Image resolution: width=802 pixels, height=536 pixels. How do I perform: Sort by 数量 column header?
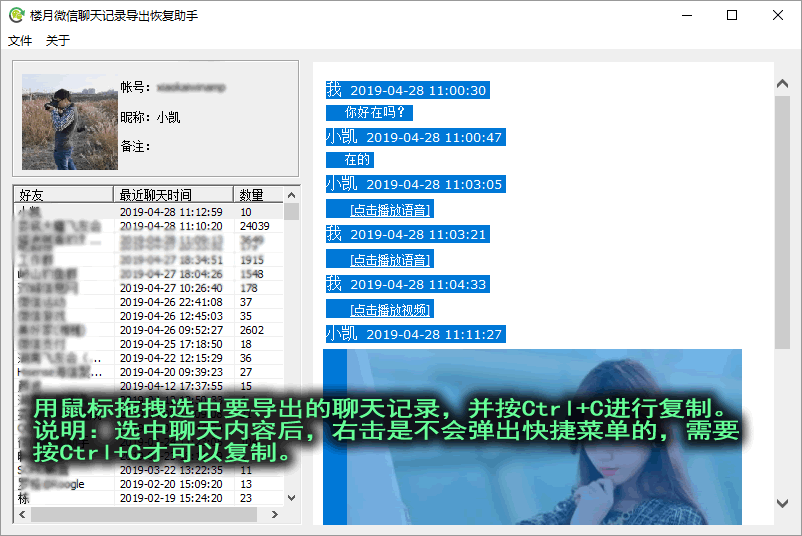(258, 195)
